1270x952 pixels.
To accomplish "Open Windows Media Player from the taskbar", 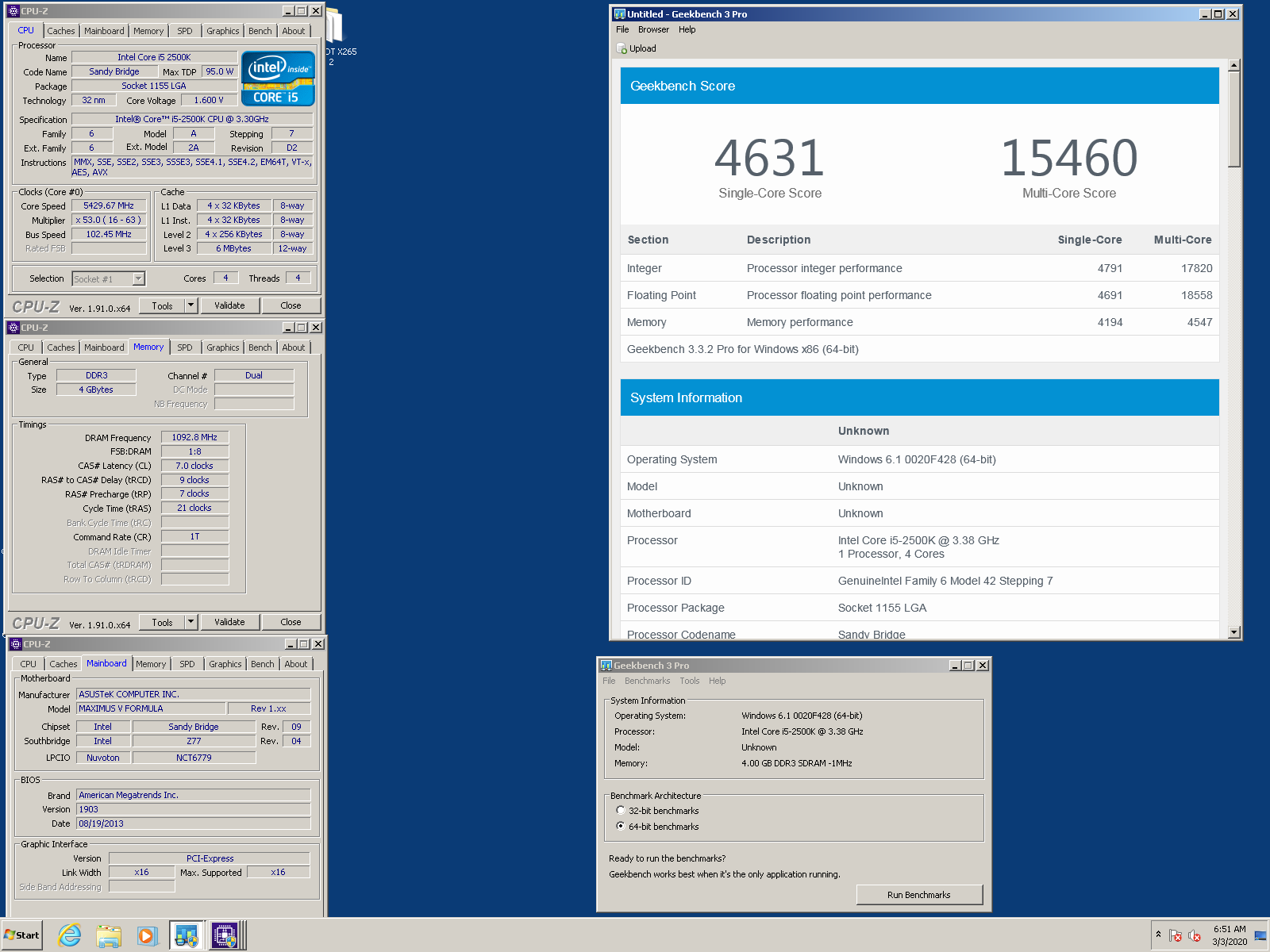I will click(147, 935).
